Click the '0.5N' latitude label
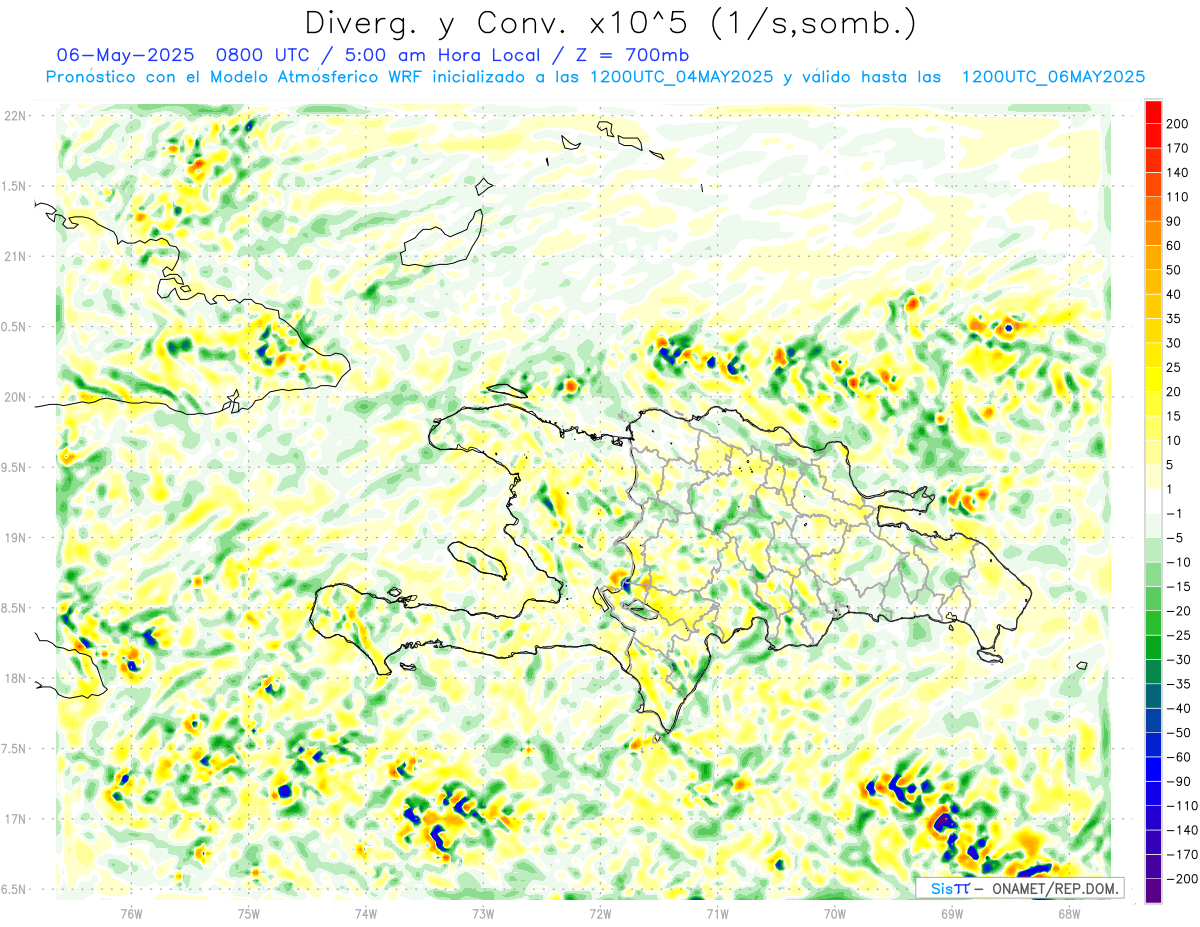This screenshot has width=1200, height=927. [x=14, y=327]
